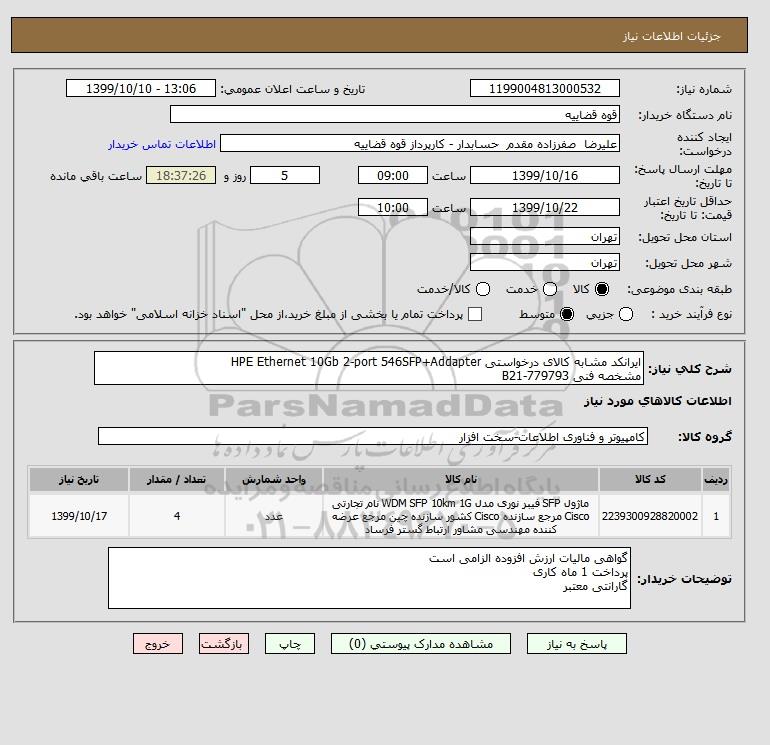Click the validity time field 10:00

(393, 207)
